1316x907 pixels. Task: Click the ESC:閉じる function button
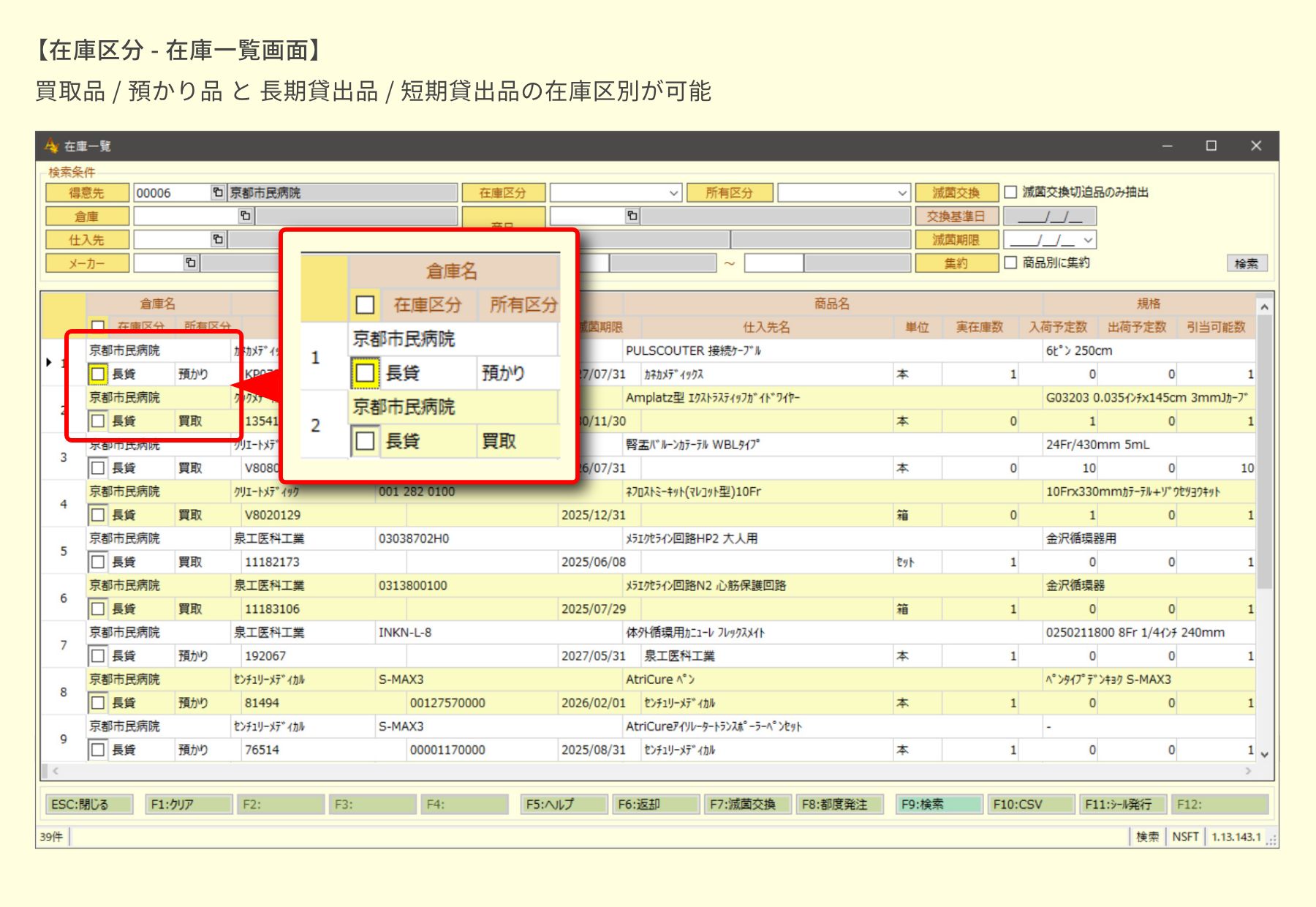coord(89,805)
